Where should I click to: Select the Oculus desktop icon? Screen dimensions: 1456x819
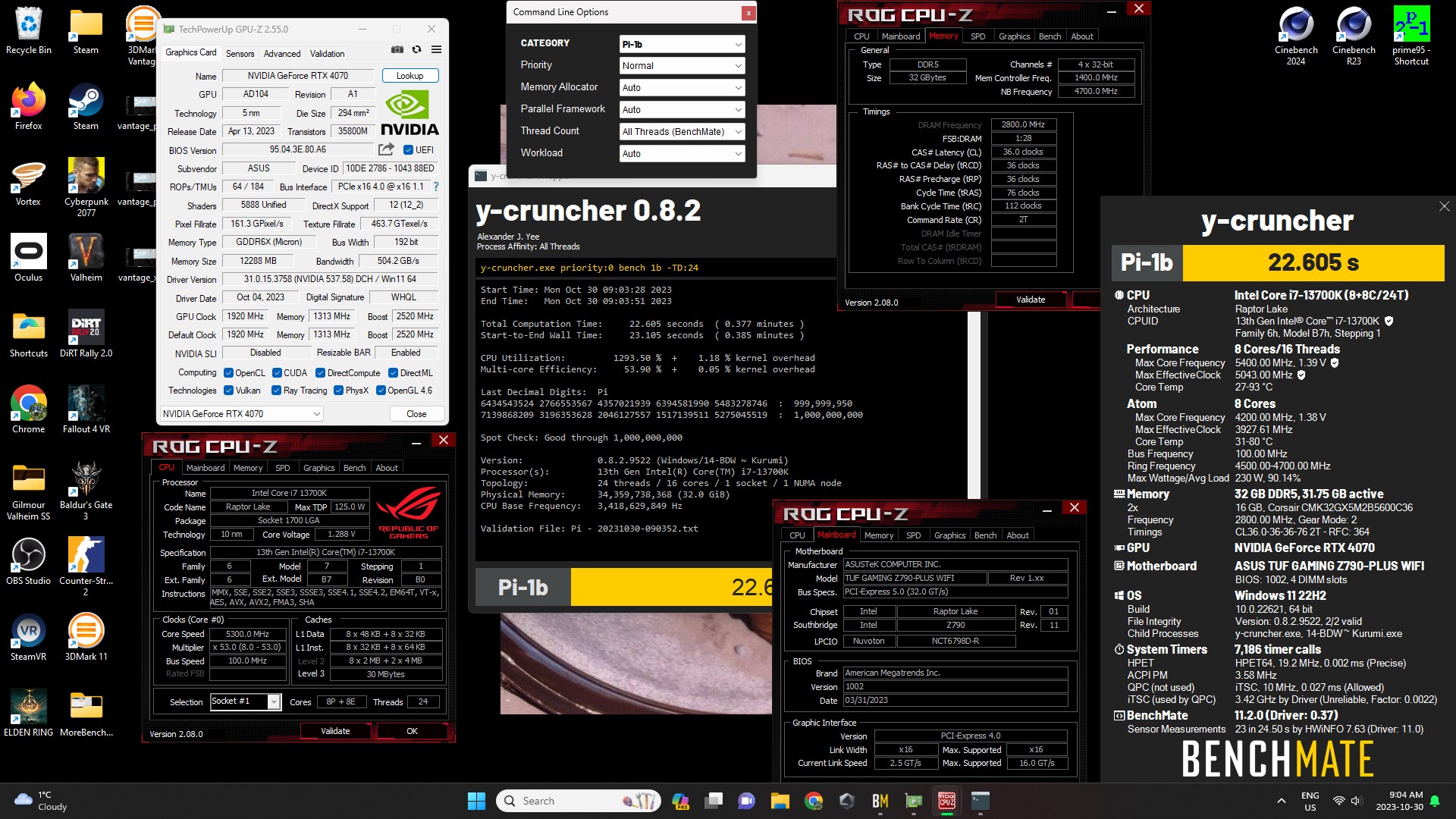pos(29,258)
